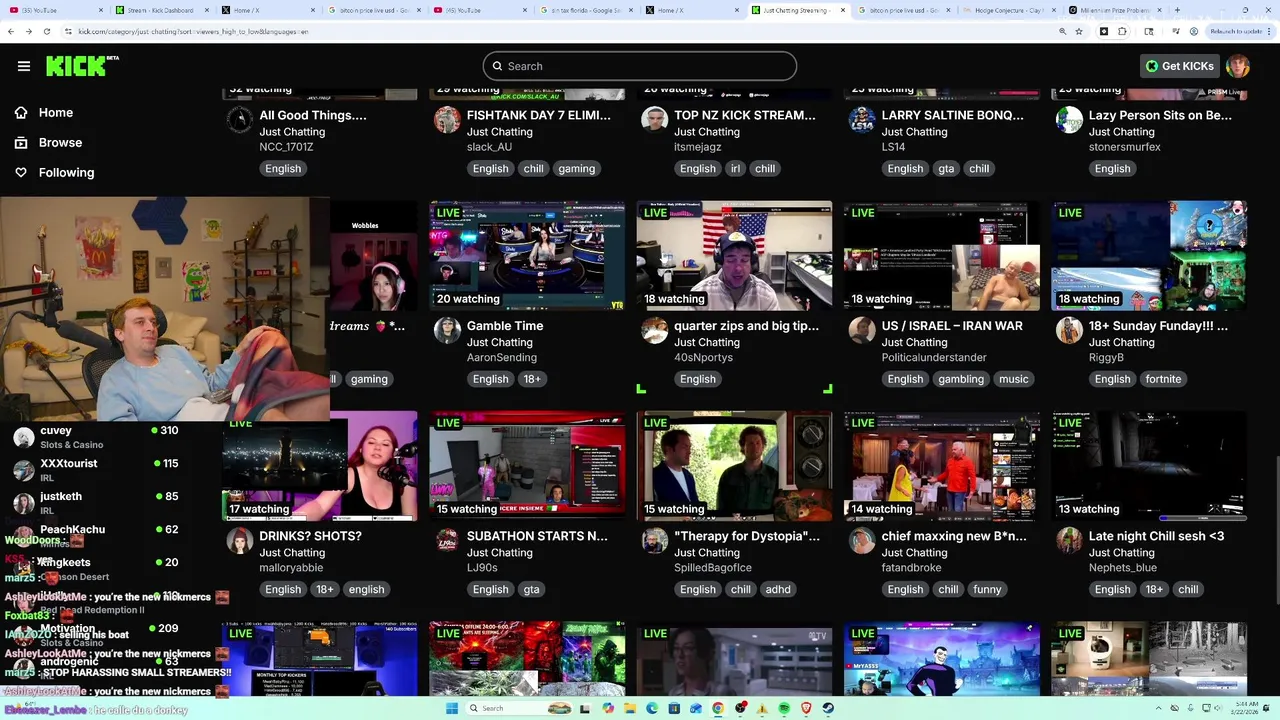Click the Get KICKs button
The image size is (1280, 720).
tap(1180, 66)
